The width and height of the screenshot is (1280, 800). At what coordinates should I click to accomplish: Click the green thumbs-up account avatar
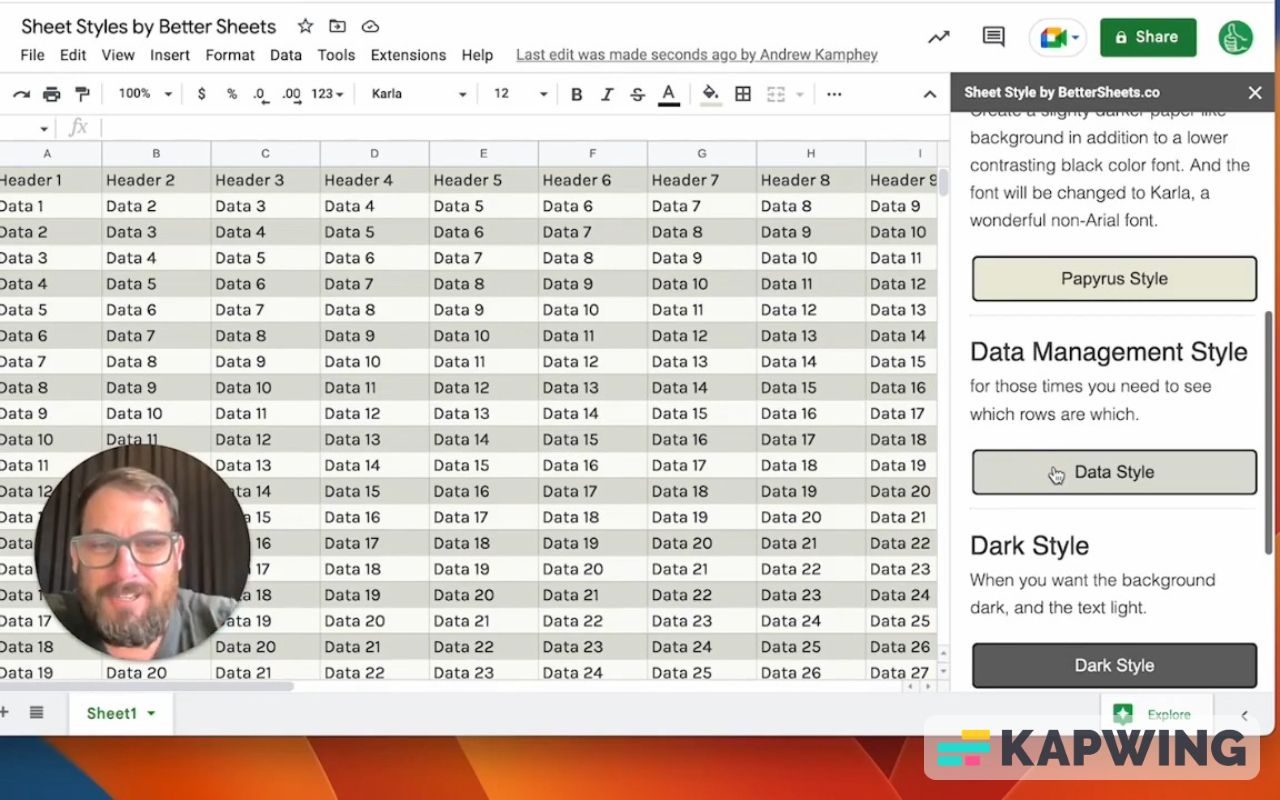tap(1236, 37)
